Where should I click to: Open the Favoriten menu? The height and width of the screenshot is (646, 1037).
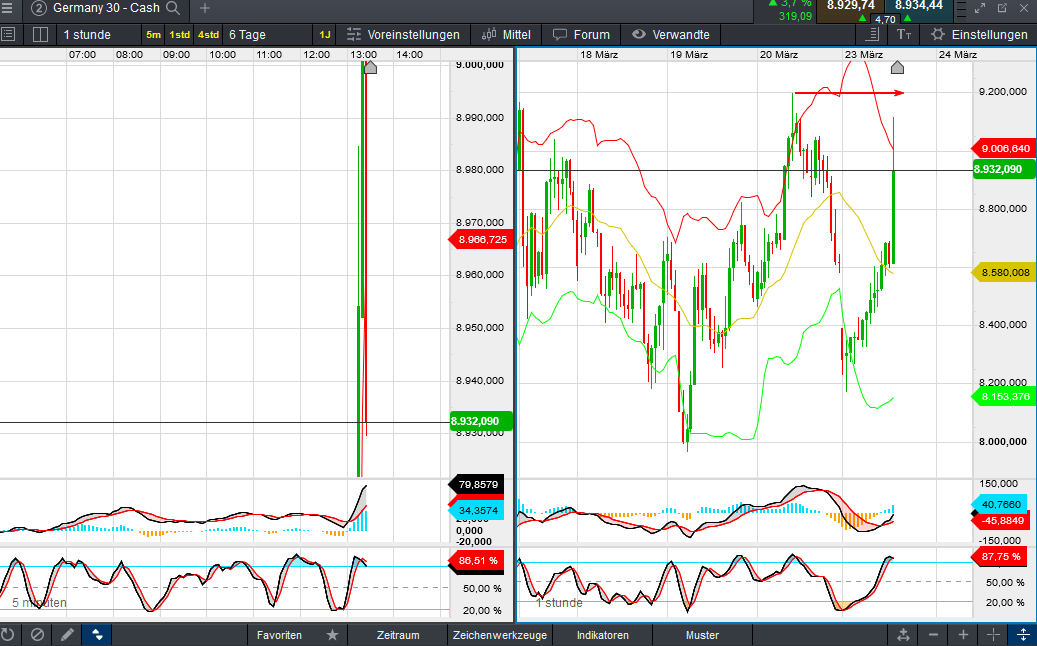coord(279,635)
